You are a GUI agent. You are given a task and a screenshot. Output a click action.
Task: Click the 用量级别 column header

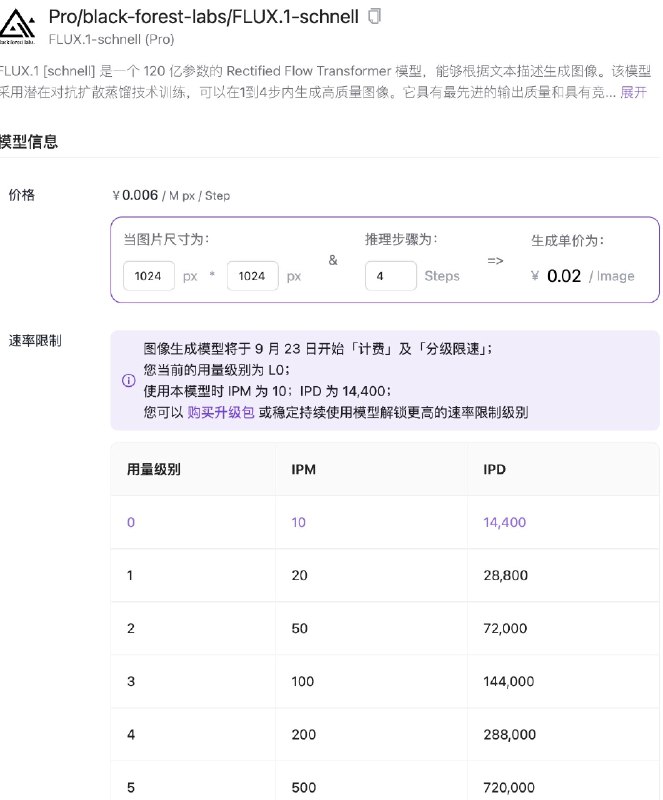click(154, 469)
